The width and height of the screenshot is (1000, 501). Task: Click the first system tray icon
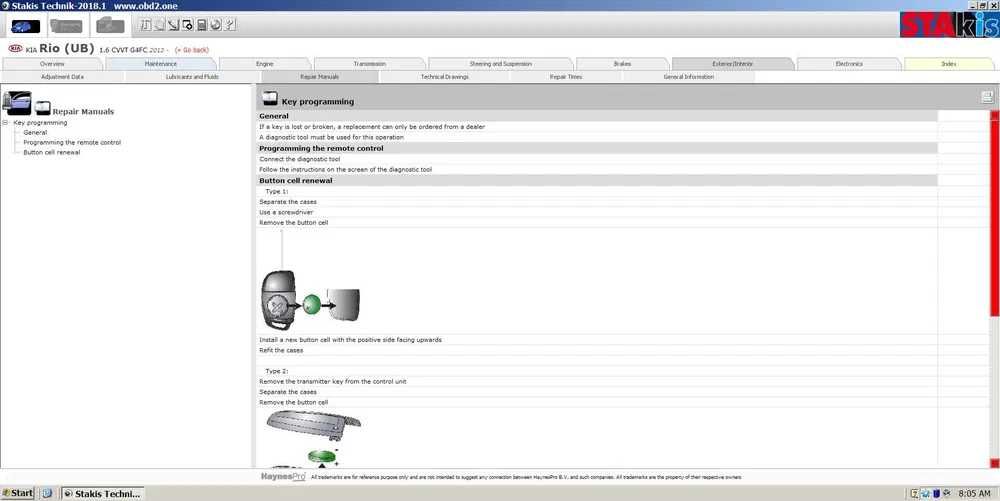pyautogui.click(x=915, y=493)
